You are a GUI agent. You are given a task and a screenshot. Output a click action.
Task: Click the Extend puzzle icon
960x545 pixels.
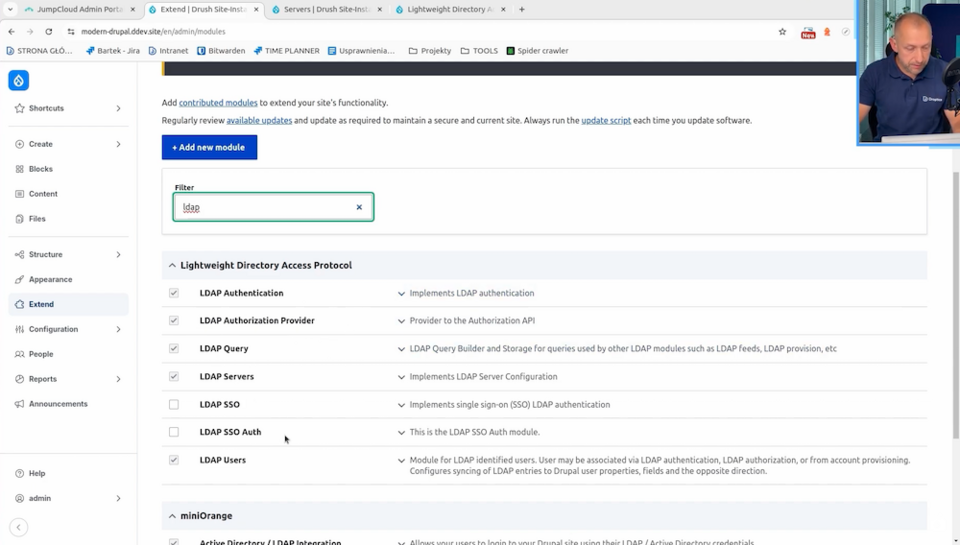(20, 304)
